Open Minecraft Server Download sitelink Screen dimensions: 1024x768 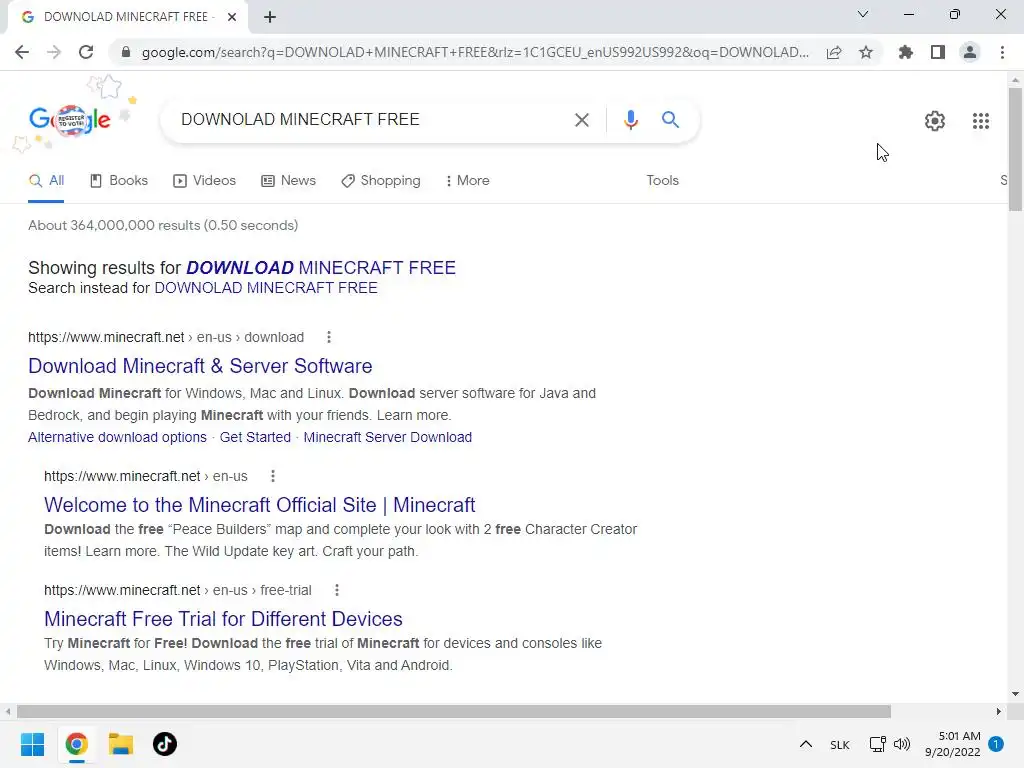(x=387, y=438)
